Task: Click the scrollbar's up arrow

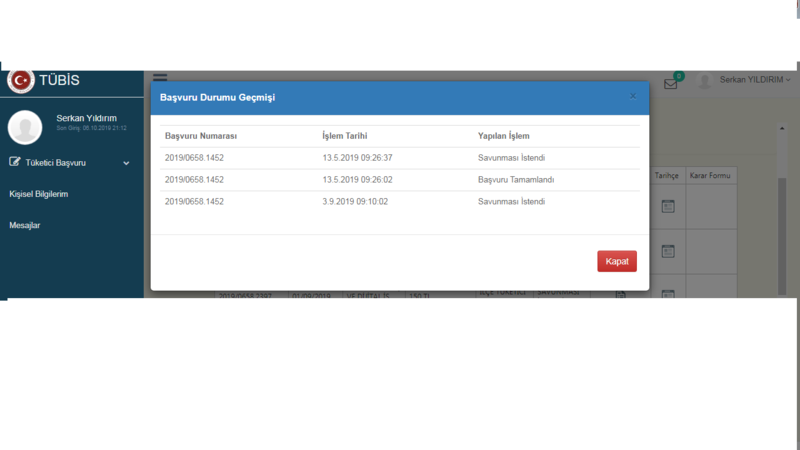Action: tap(782, 129)
